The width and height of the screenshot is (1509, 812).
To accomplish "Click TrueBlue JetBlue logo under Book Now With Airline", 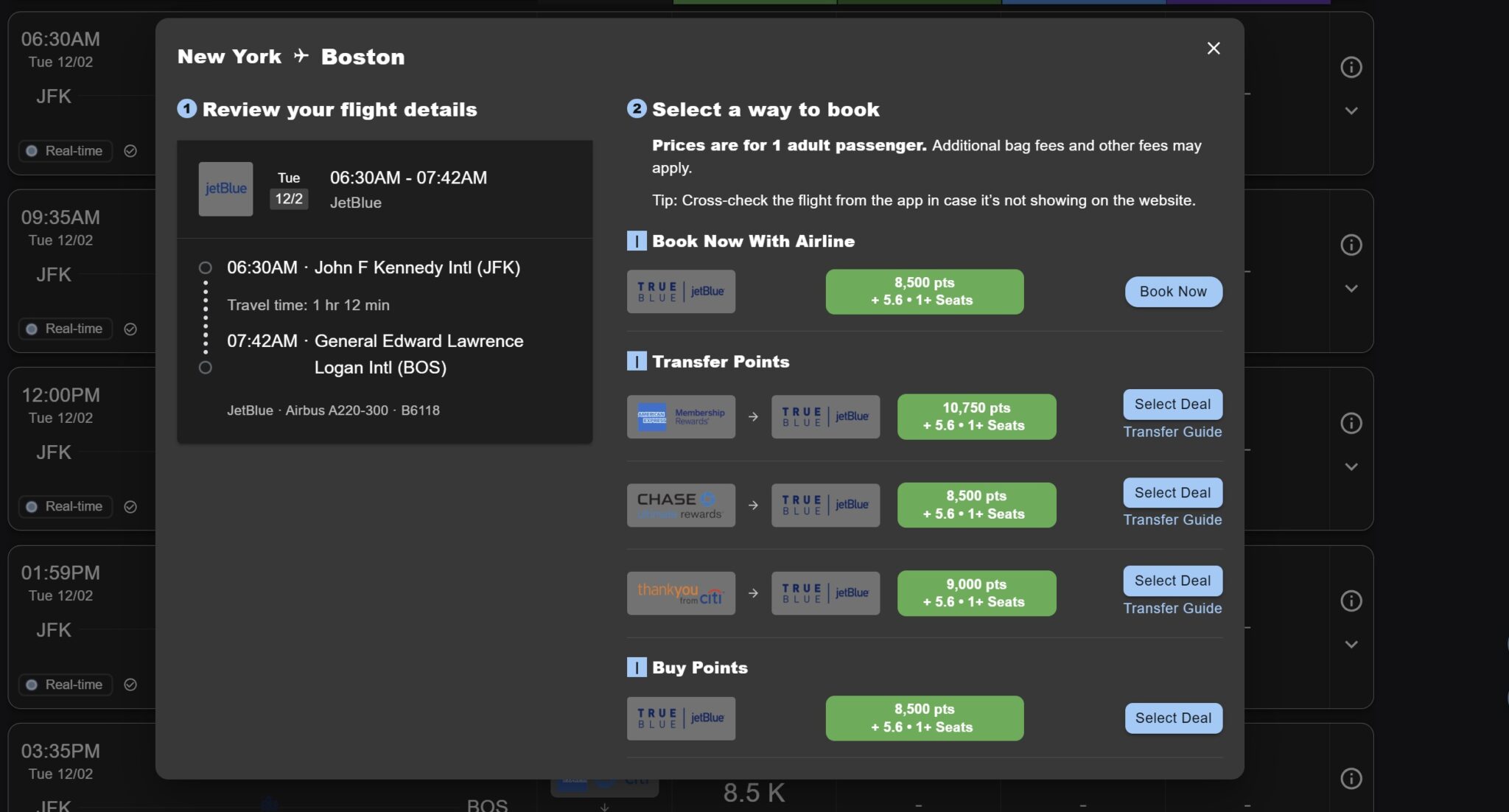I will click(681, 292).
